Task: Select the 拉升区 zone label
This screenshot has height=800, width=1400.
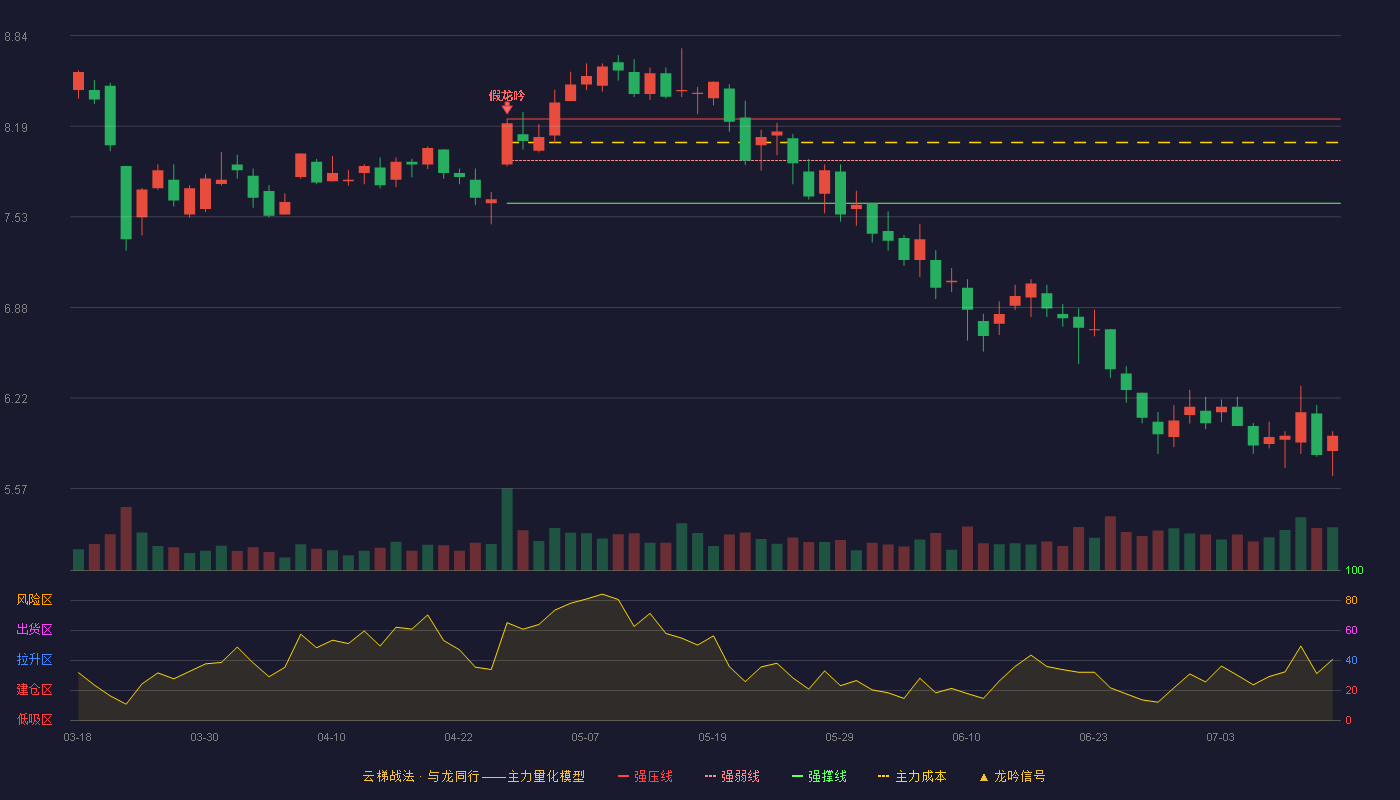Action: click(x=34, y=660)
